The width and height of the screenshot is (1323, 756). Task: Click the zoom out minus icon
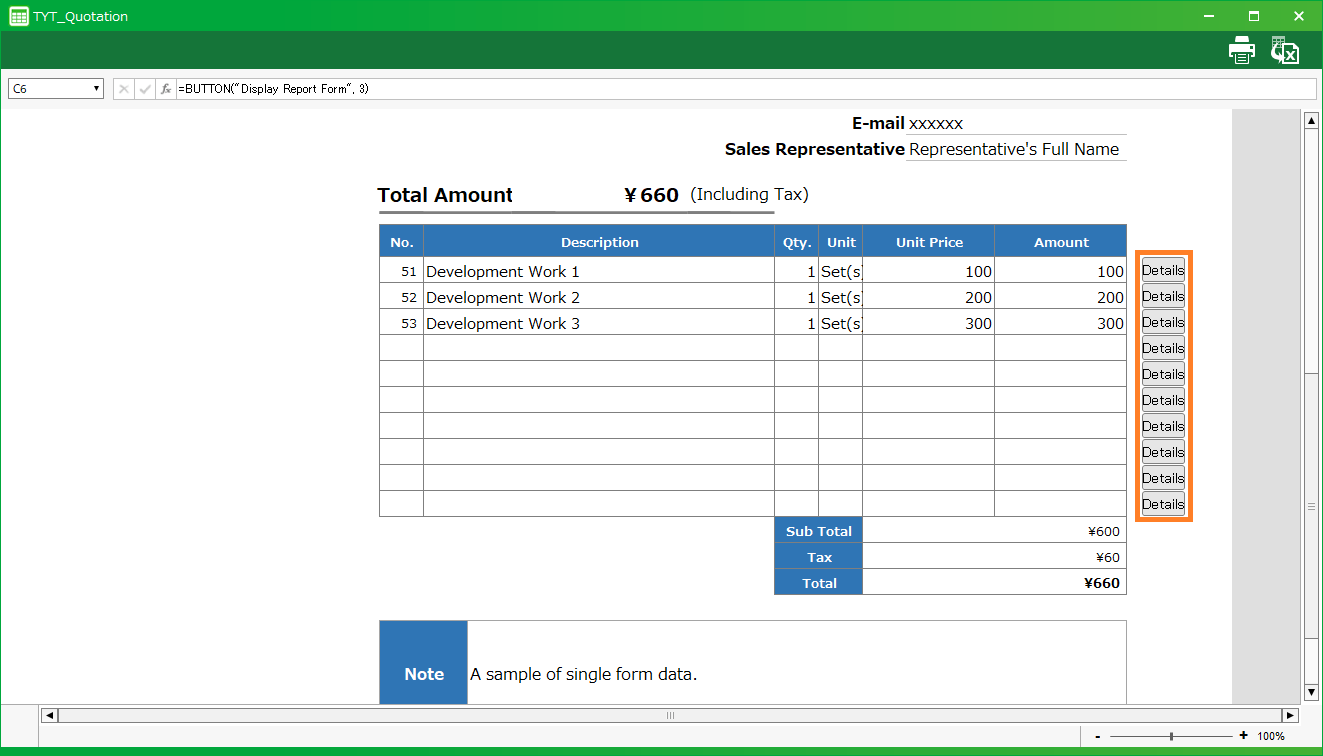pyautogui.click(x=1098, y=736)
